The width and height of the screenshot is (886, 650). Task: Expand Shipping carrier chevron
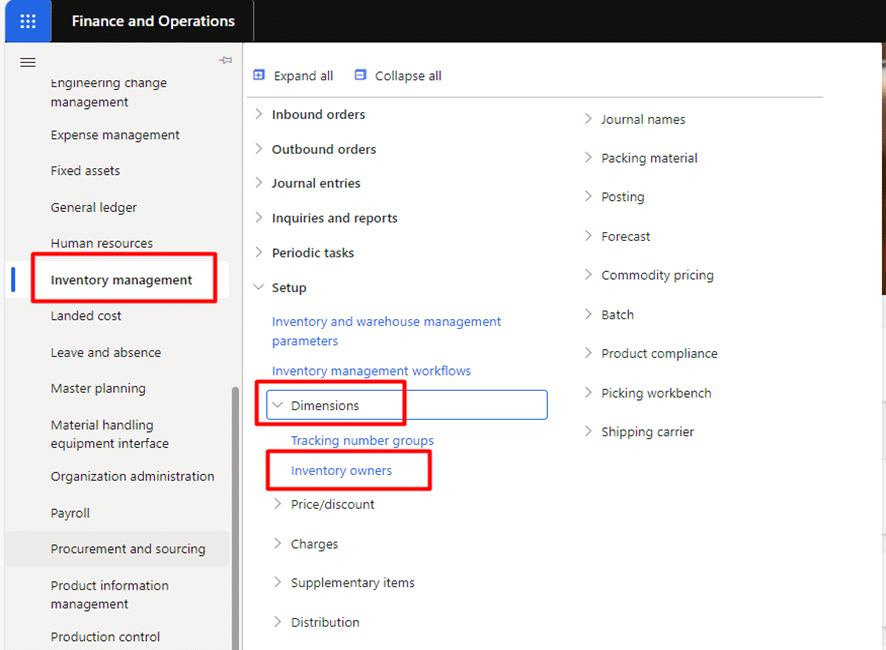588,431
